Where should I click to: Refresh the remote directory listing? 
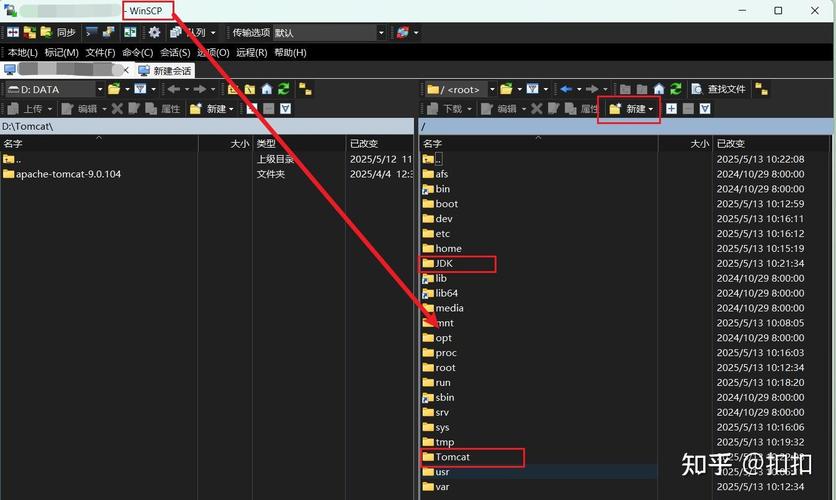pos(675,89)
